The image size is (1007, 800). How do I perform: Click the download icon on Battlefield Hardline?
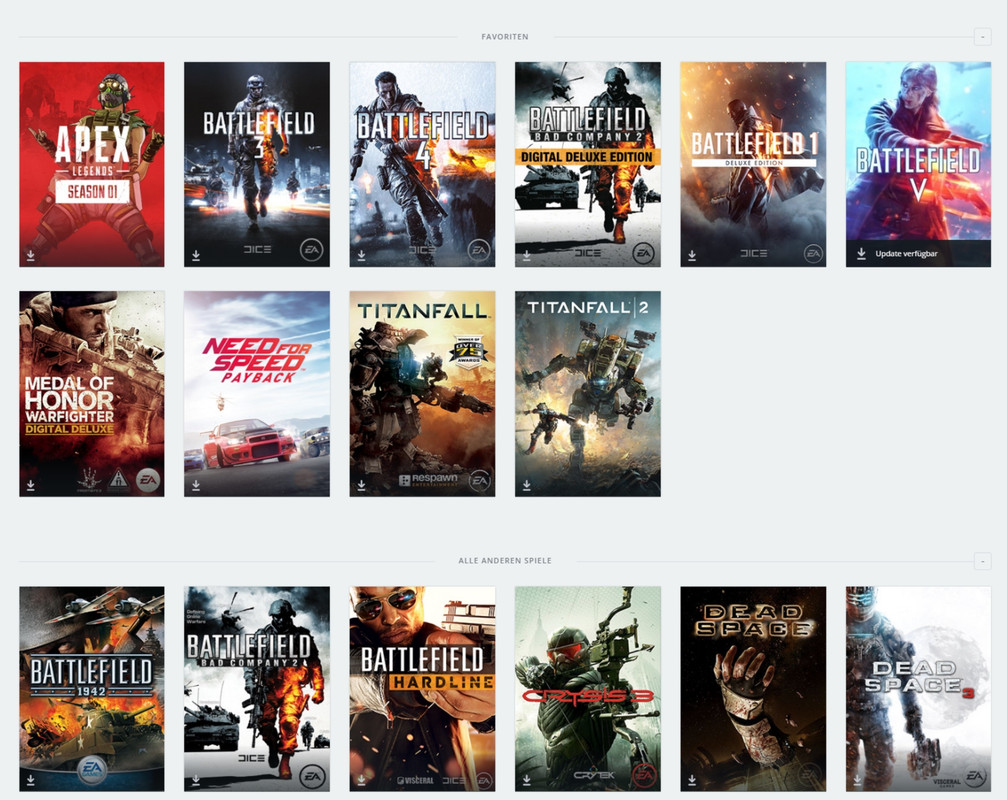pyautogui.click(x=362, y=780)
